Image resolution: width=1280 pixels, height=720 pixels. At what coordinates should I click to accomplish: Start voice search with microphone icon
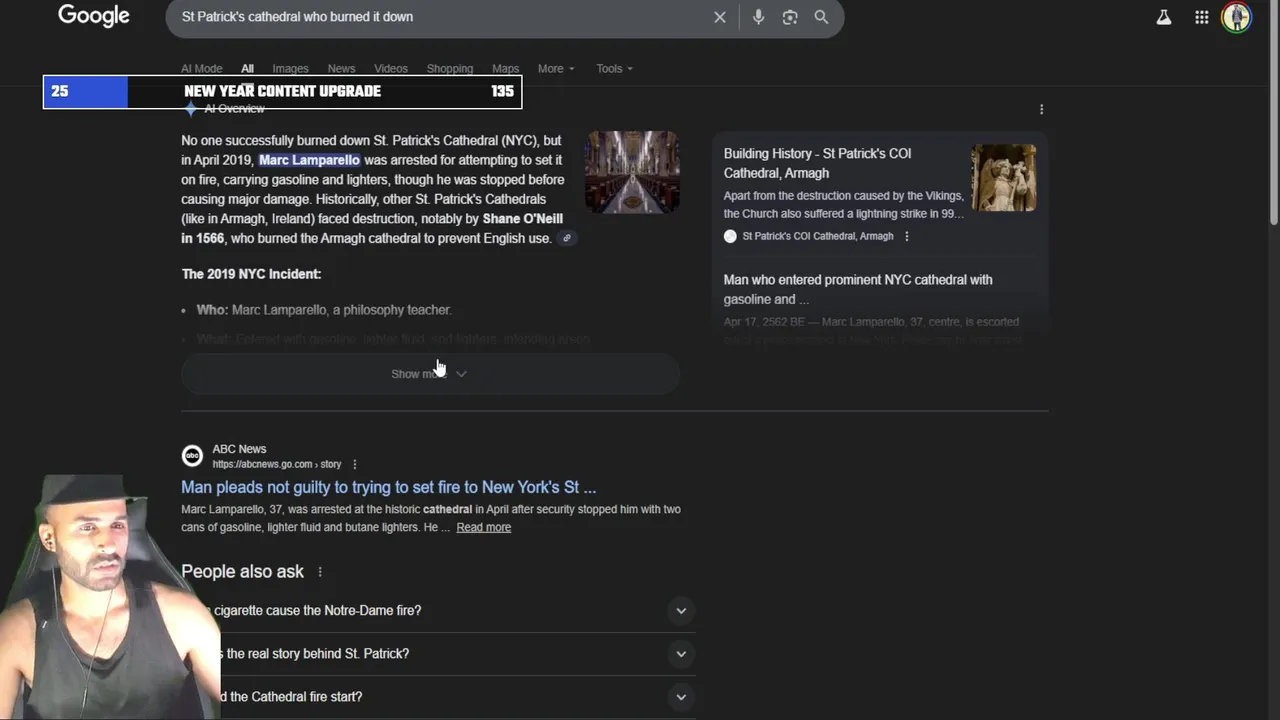click(x=758, y=17)
